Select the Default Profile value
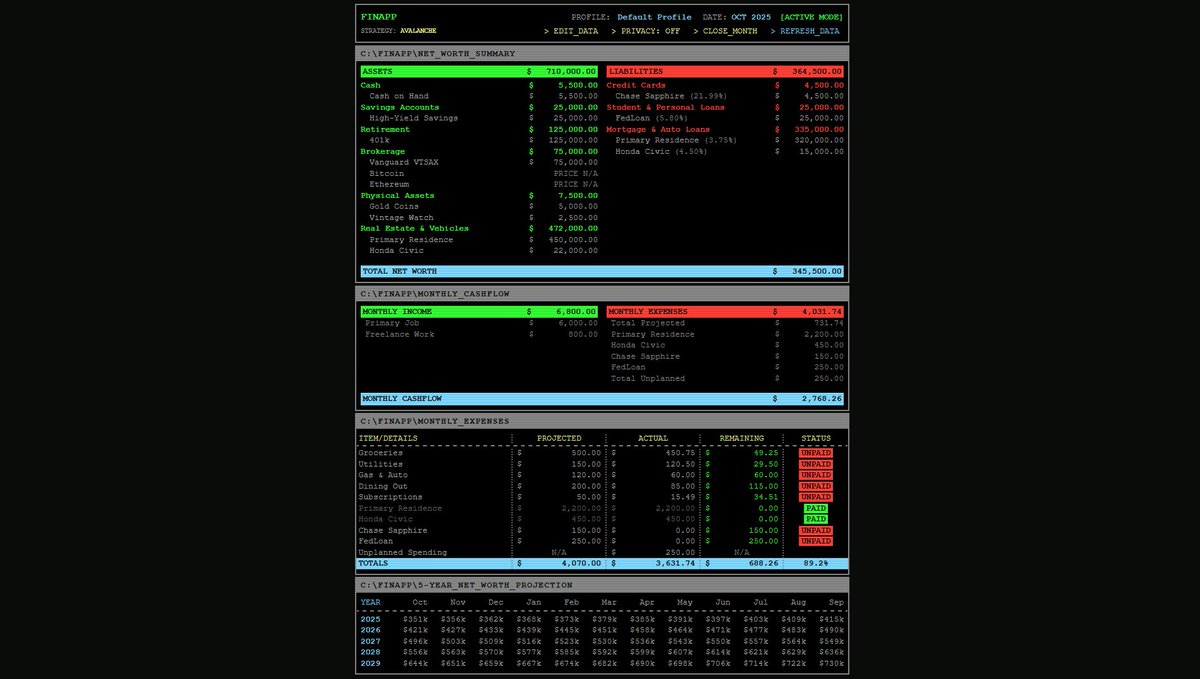This screenshot has height=679, width=1200. [654, 17]
